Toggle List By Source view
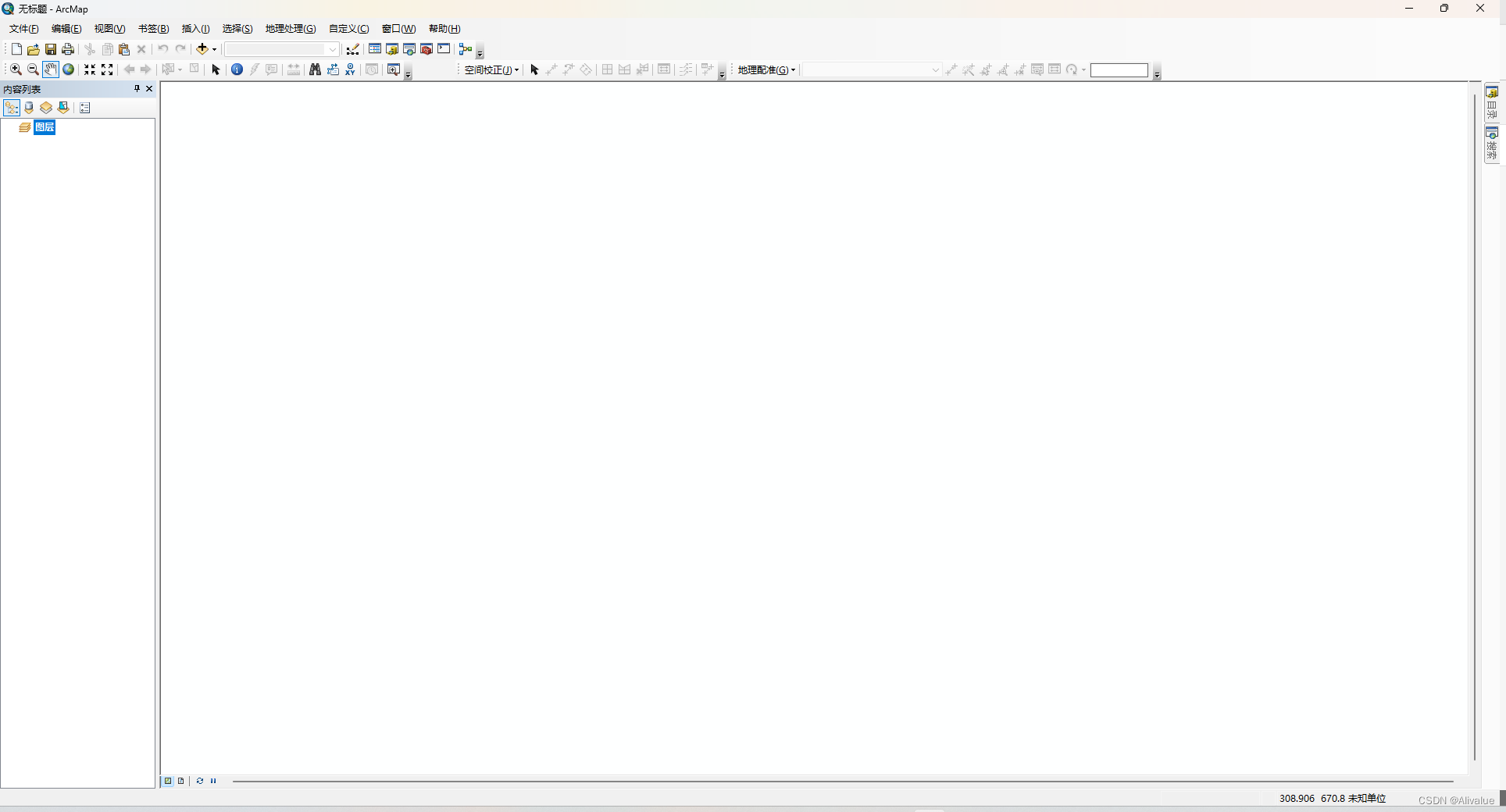The width and height of the screenshot is (1506, 812). 29,108
